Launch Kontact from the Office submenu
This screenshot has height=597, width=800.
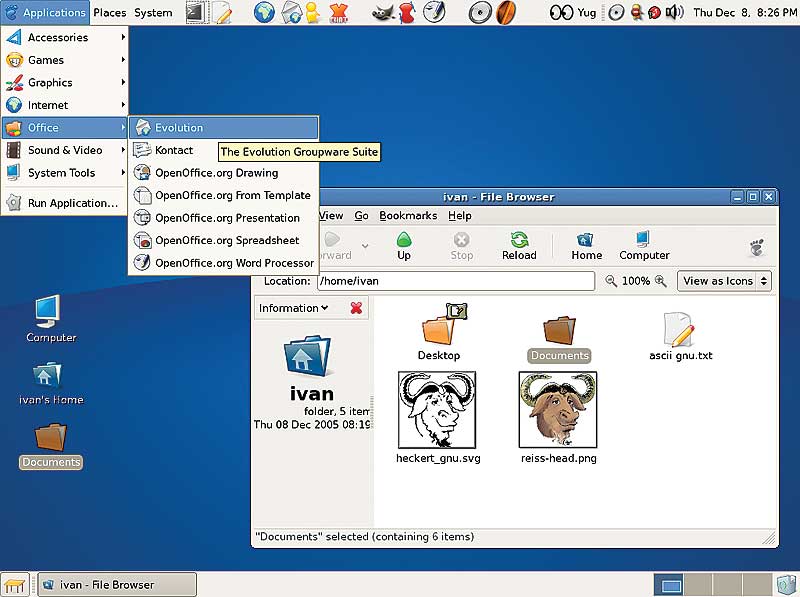[x=173, y=150]
